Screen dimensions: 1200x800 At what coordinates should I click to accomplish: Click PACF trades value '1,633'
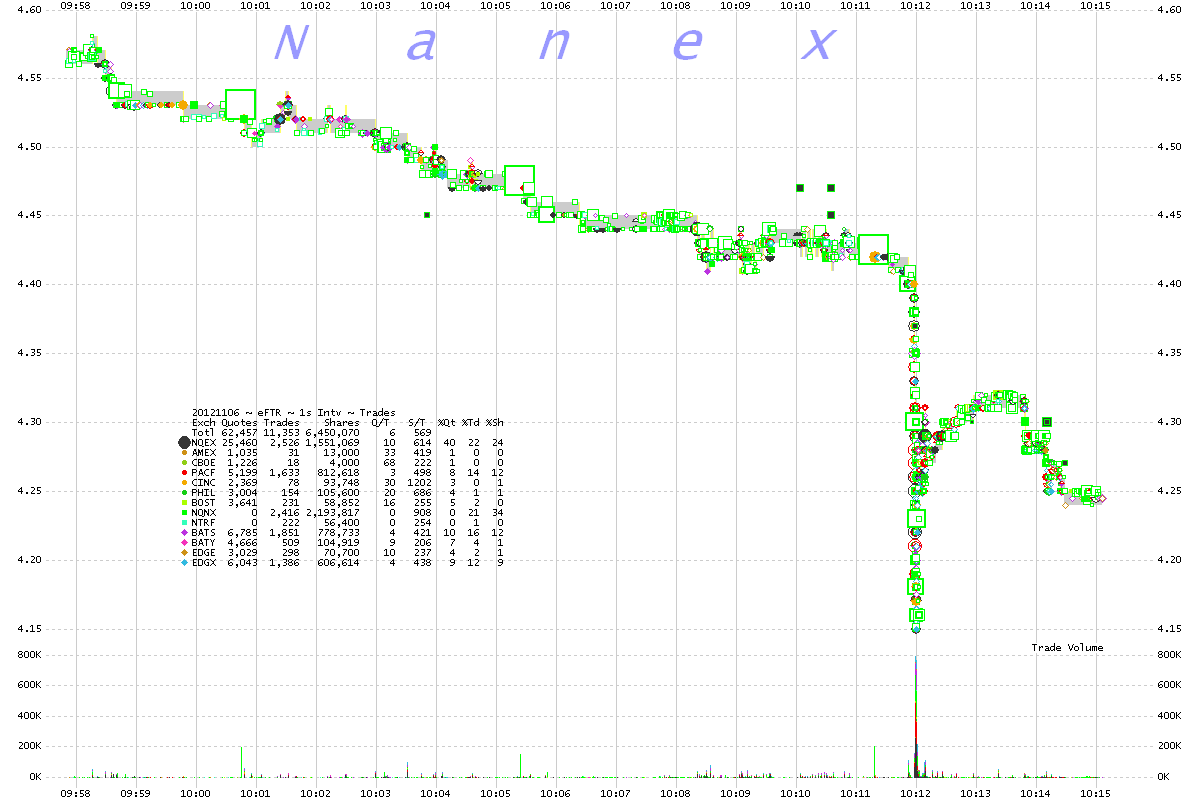(x=284, y=472)
